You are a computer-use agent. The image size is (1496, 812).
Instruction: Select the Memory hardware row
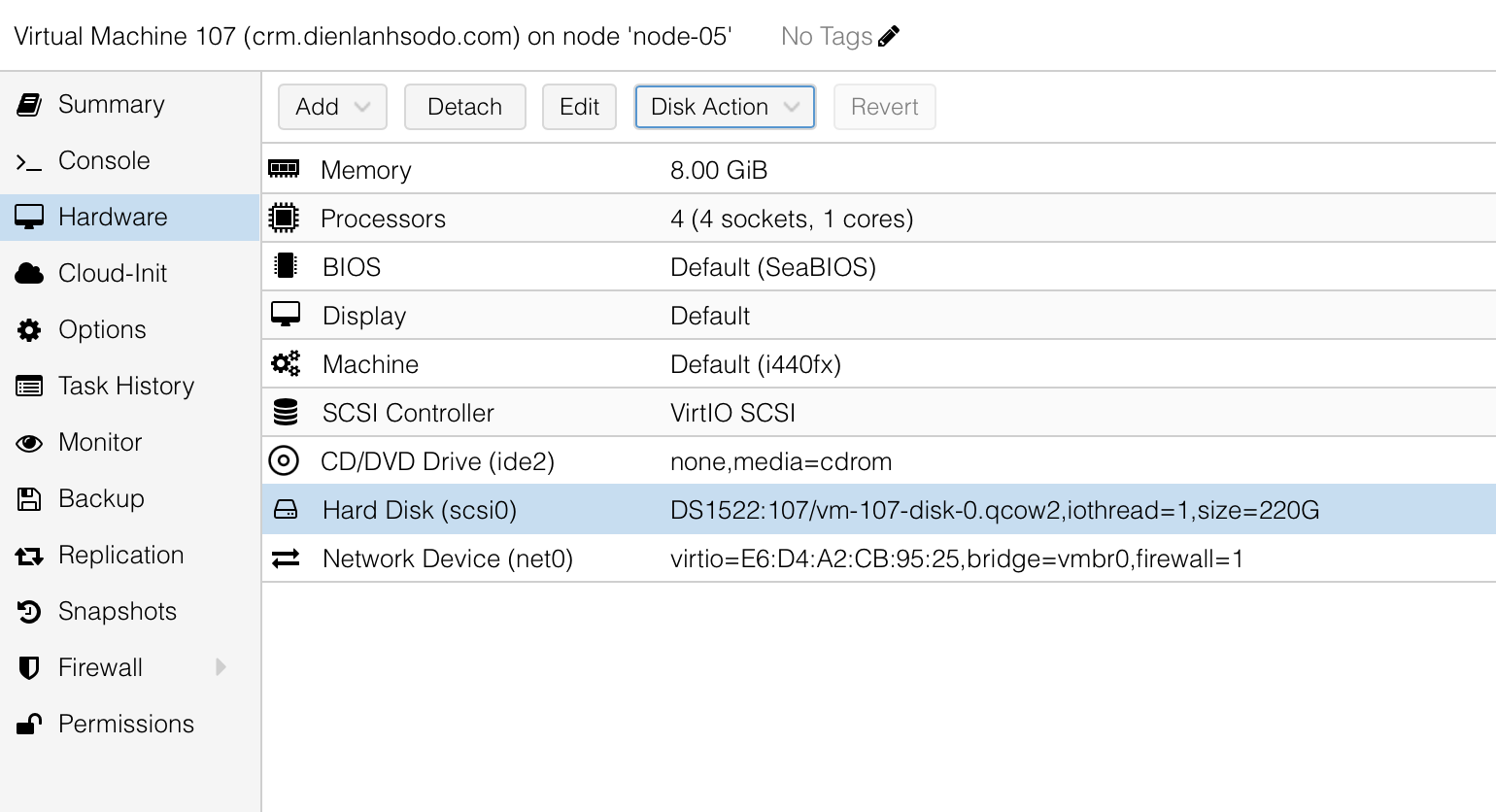point(366,171)
